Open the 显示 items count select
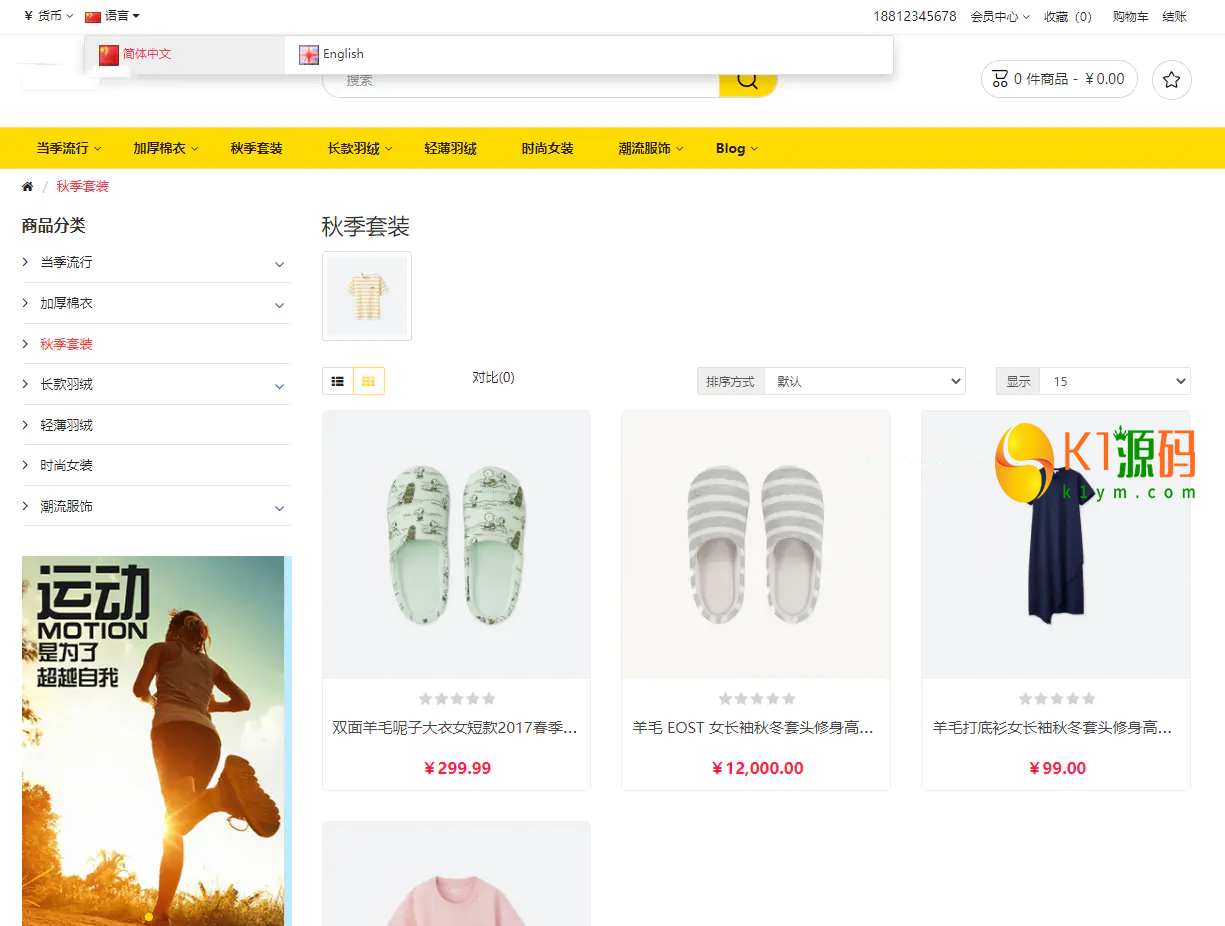The height and width of the screenshot is (926, 1225). coord(1115,381)
